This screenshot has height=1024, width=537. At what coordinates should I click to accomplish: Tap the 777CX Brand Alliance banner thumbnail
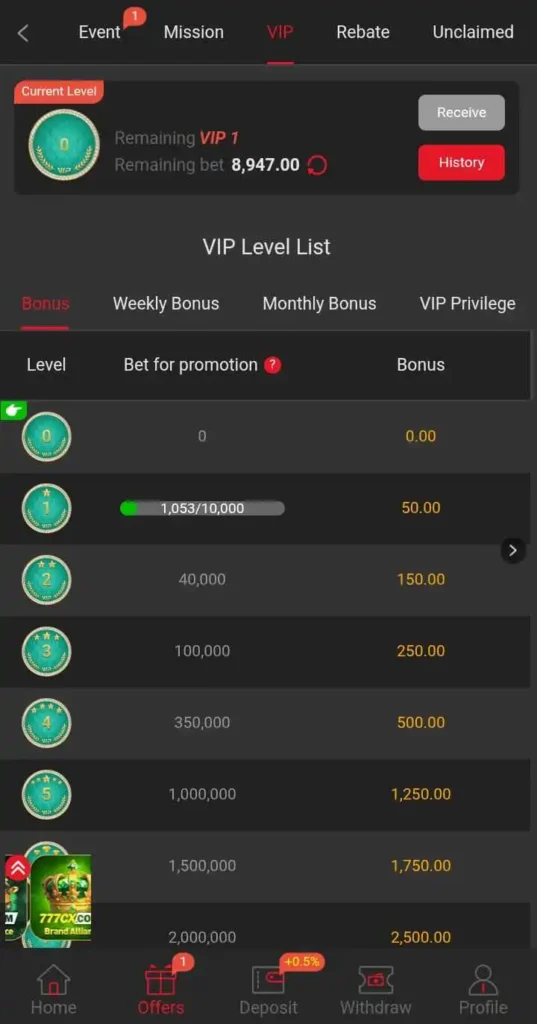60,897
